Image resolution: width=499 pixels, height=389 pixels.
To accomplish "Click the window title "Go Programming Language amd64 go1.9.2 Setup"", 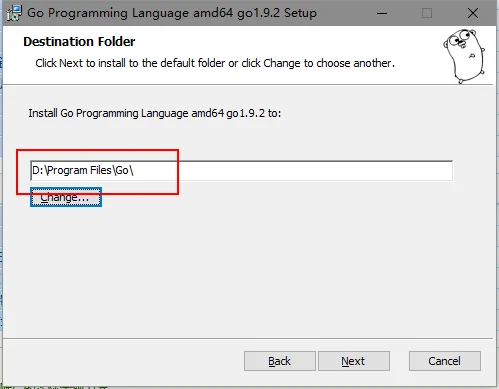I will click(x=172, y=13).
